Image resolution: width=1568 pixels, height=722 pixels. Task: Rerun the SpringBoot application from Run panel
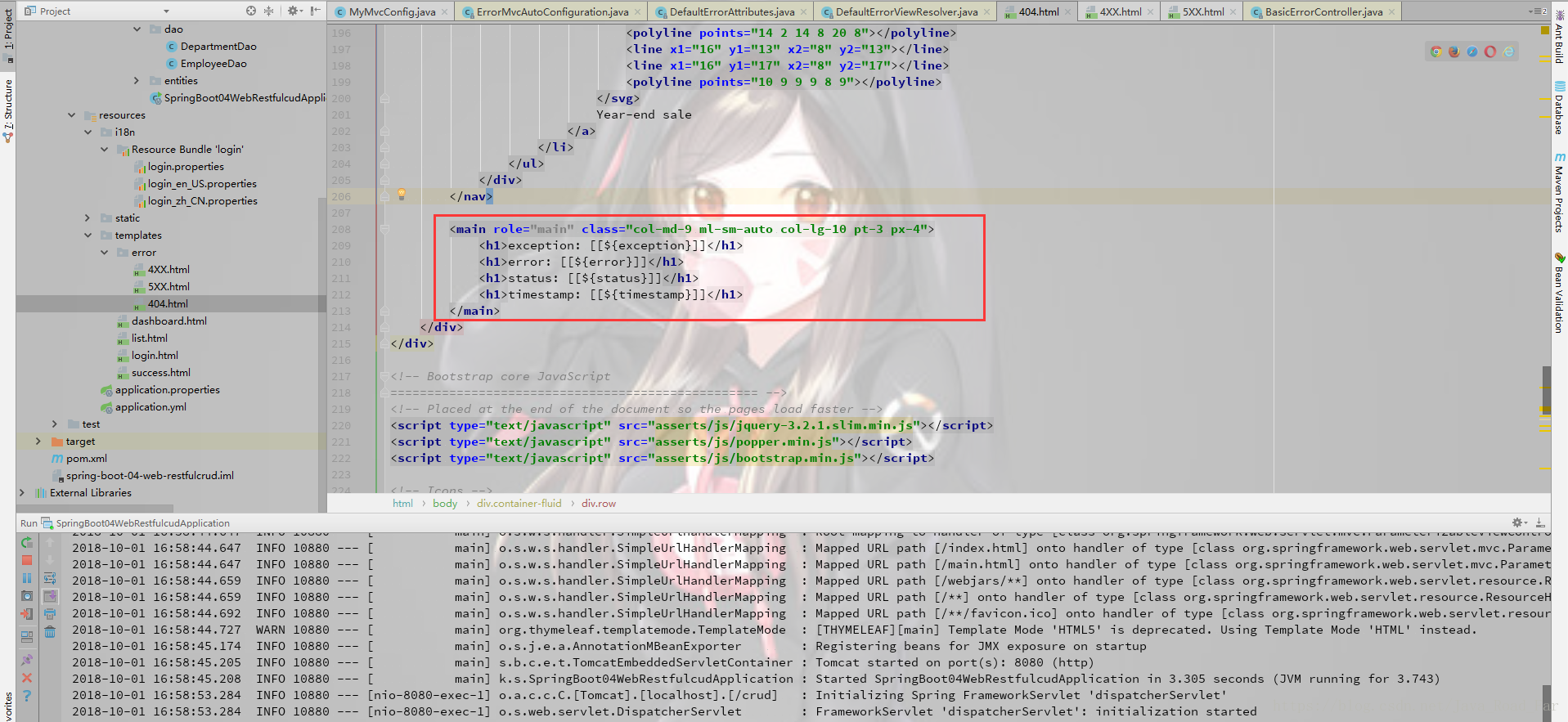27,542
